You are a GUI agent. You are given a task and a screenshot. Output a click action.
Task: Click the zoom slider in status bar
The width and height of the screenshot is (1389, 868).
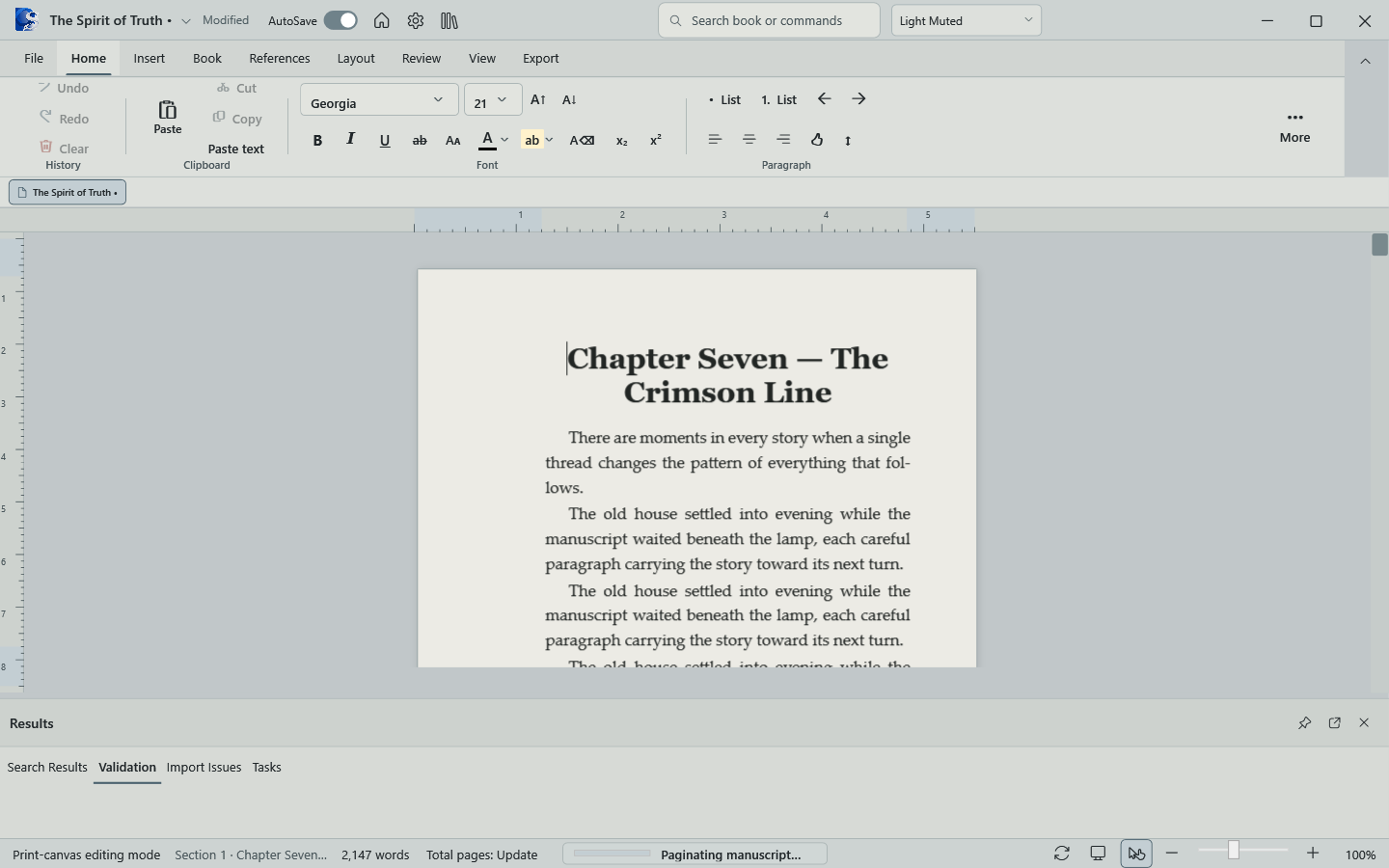pos(1242,851)
